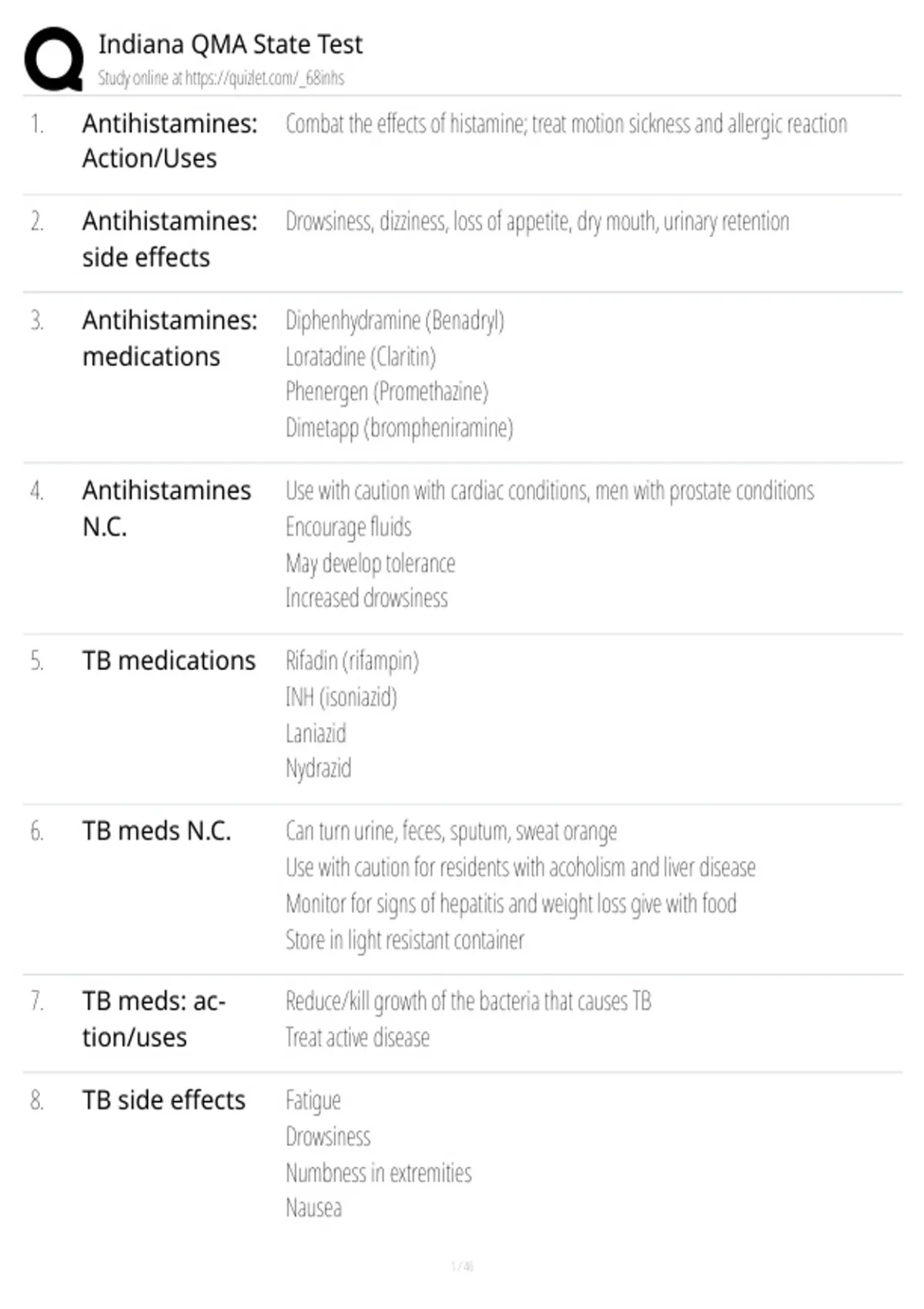Screen dimensions: 924x1309
Task: Select the term Antihistamines: medications
Action: [x=170, y=338]
